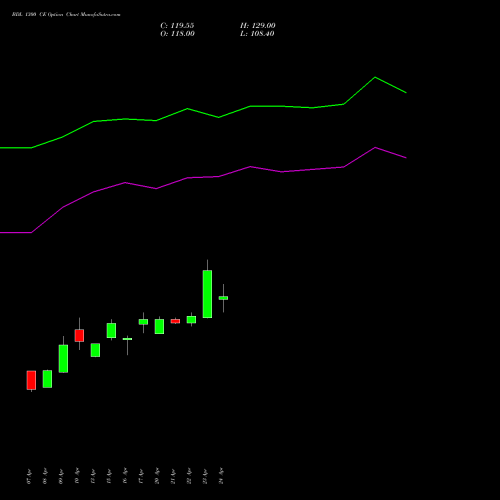Click the low value L: 108.40

[x=257, y=34]
